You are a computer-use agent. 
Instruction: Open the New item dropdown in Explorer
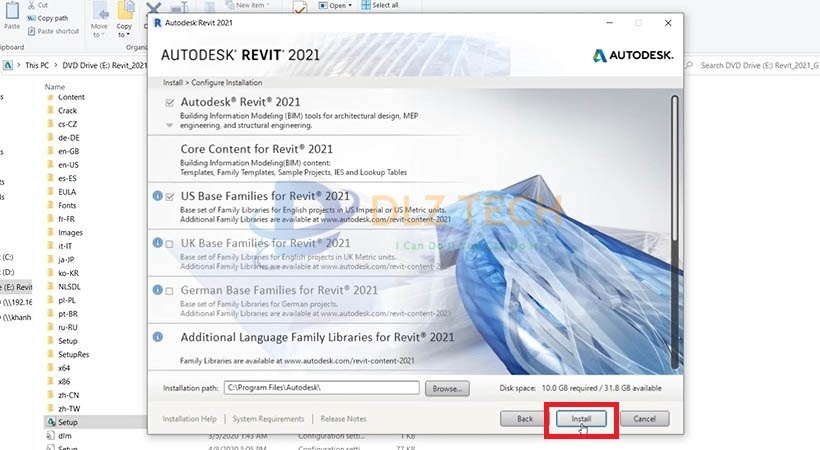(248, 5)
